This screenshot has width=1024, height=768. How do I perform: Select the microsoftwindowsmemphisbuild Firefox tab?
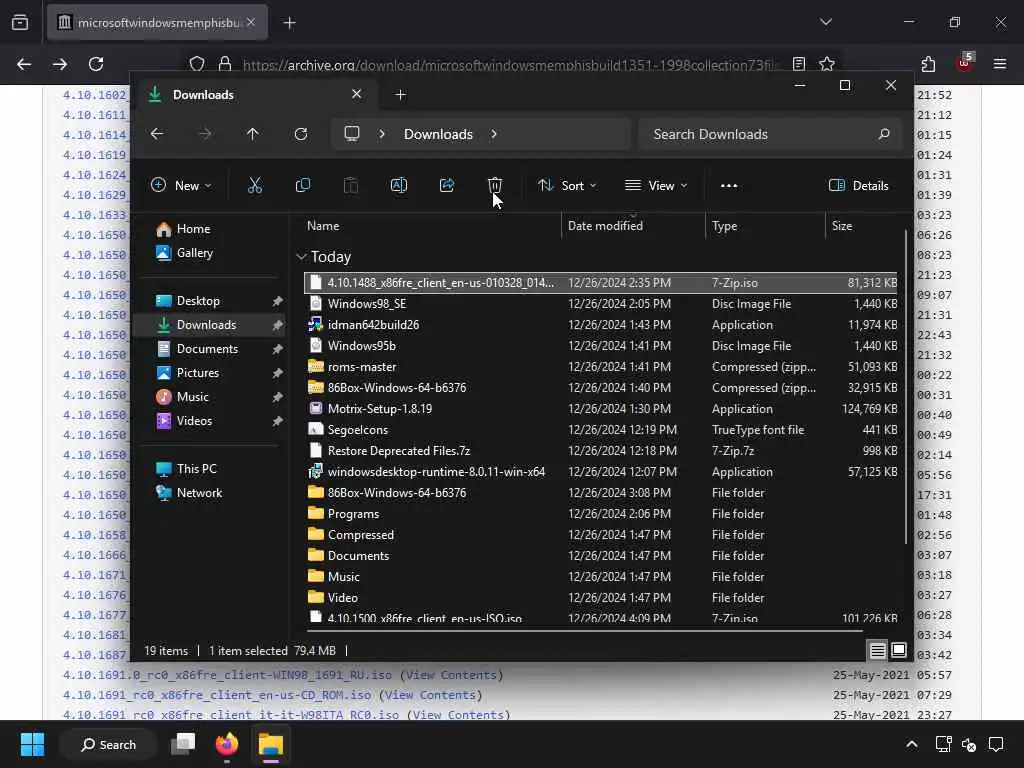tap(157, 23)
